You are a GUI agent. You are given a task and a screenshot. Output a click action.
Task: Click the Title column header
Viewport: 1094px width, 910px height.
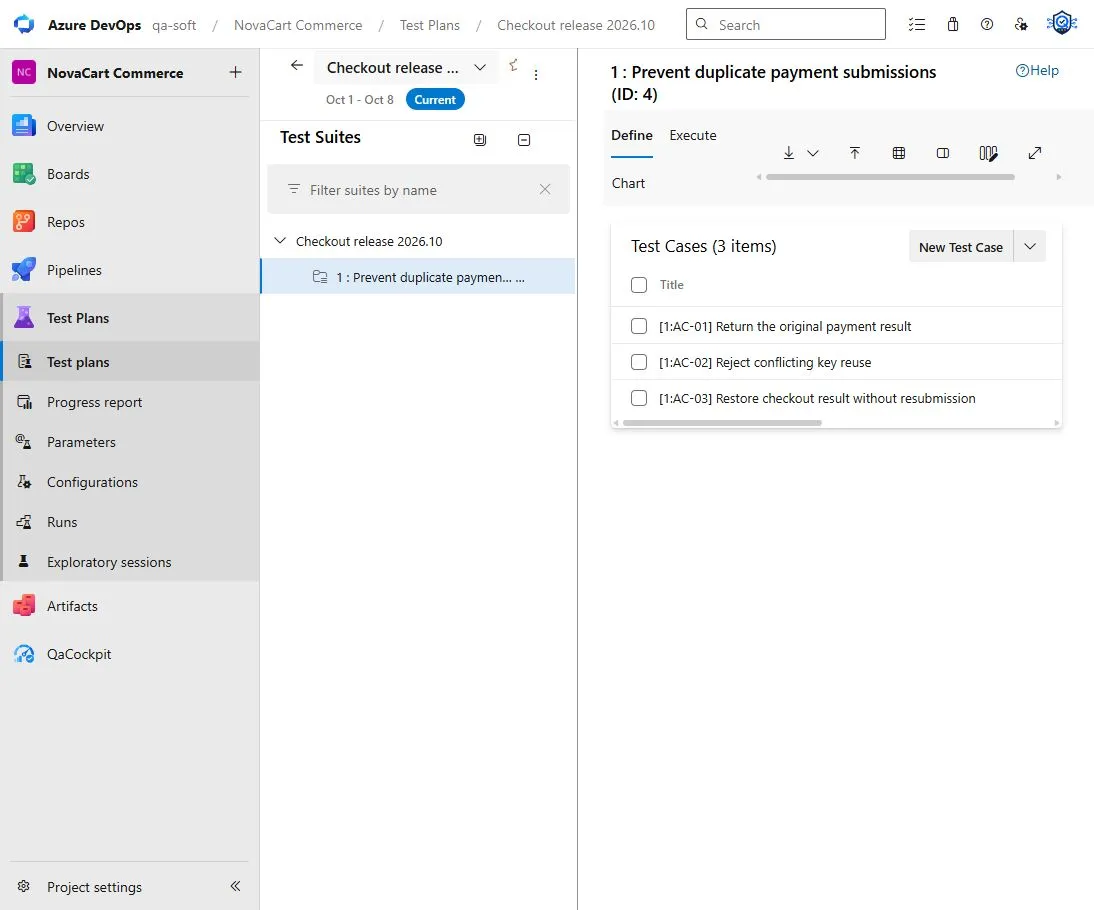click(671, 285)
